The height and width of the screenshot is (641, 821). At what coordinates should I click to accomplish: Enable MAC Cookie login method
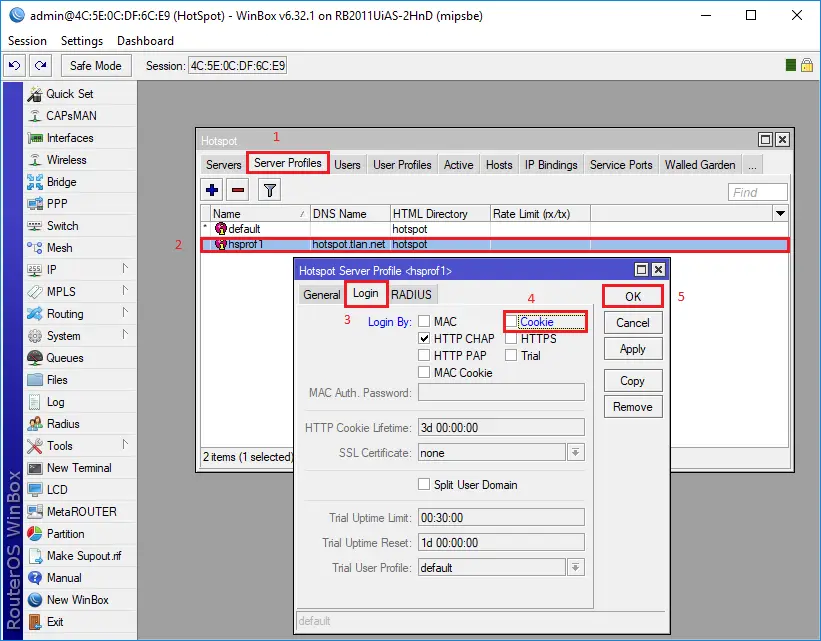pyautogui.click(x=424, y=372)
